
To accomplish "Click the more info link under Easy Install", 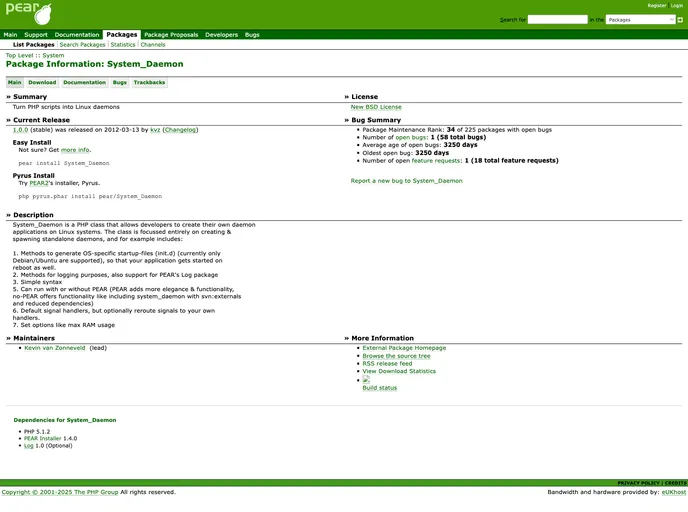I will pyautogui.click(x=75, y=150).
